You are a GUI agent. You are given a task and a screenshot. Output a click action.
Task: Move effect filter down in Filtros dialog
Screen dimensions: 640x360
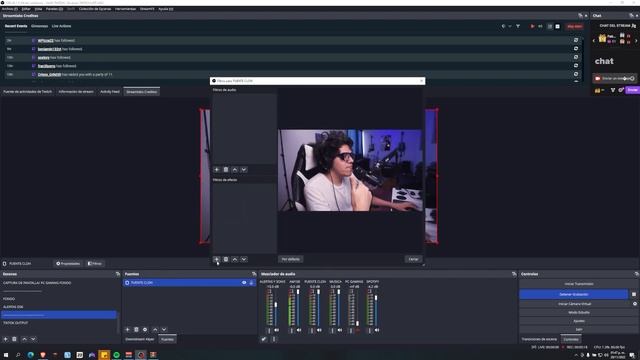click(244, 259)
